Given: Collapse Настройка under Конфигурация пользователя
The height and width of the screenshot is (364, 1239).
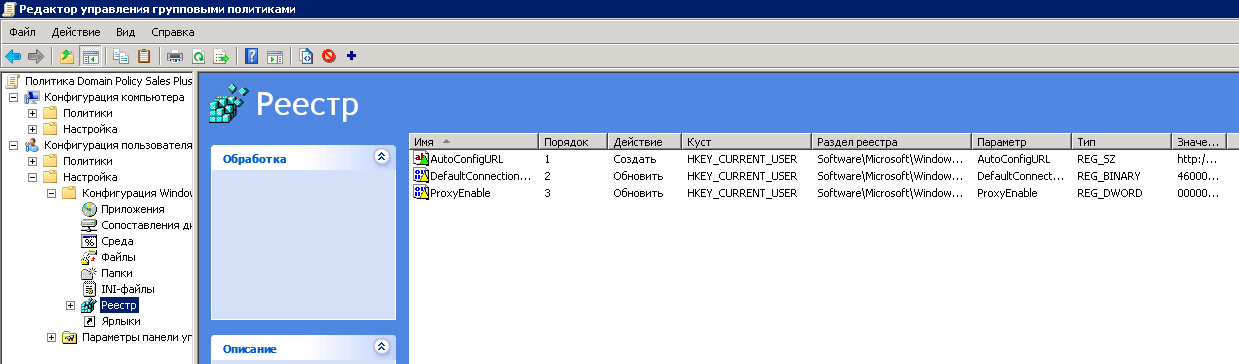Looking at the screenshot, I should (x=32, y=177).
